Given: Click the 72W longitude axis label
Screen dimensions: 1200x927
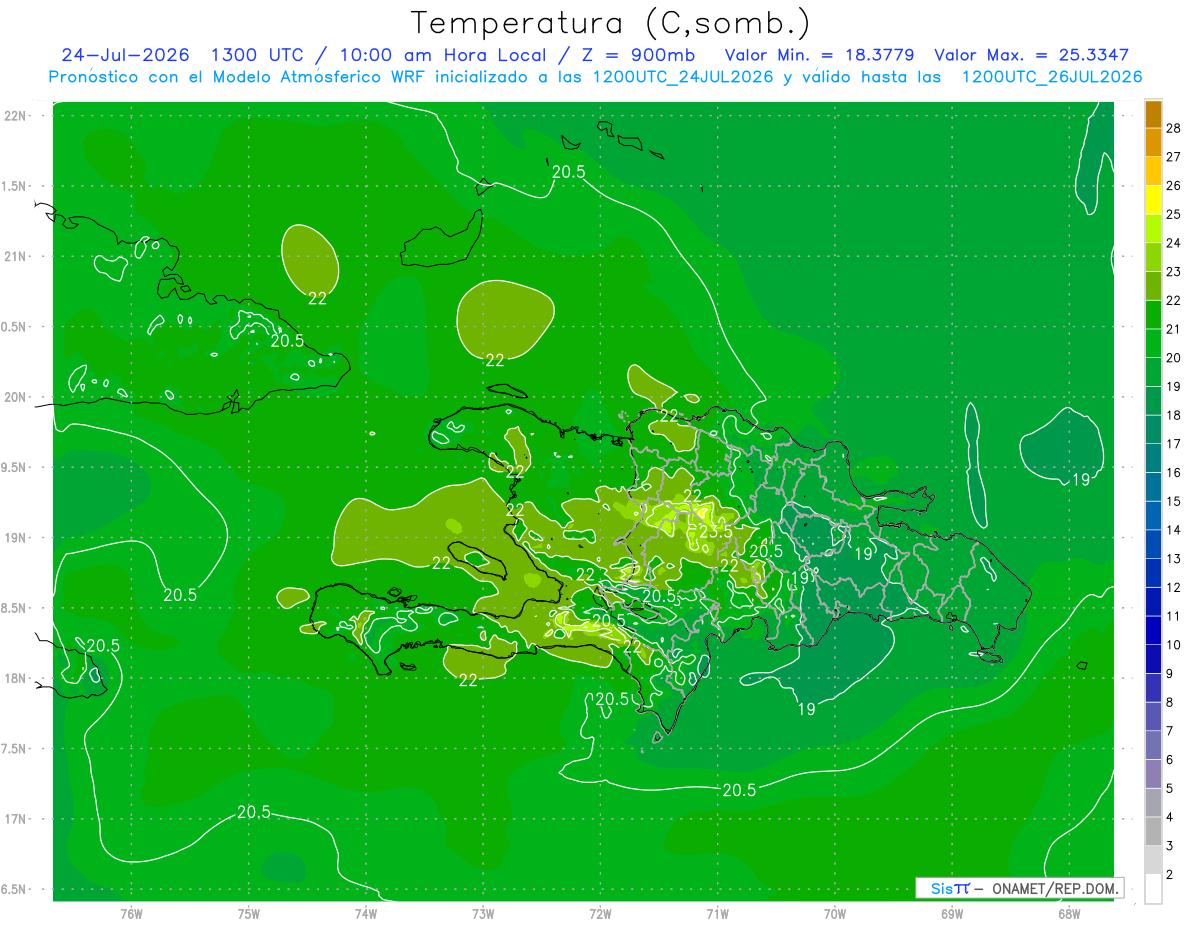Looking at the screenshot, I should [x=600, y=914].
